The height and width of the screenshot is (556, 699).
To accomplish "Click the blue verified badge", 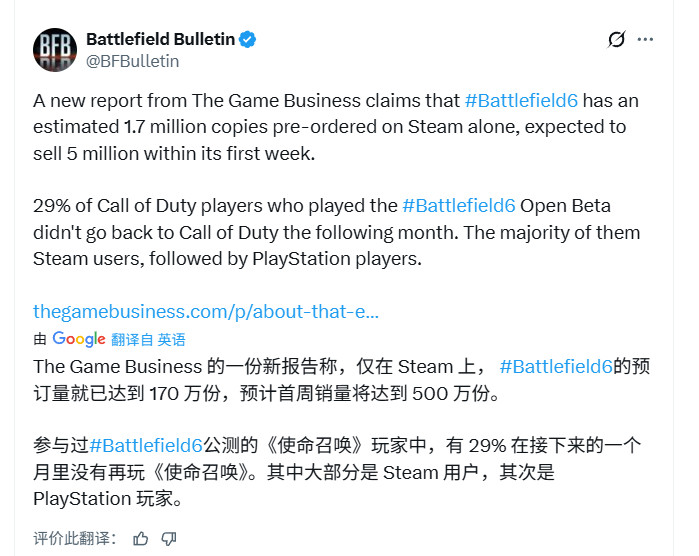I will coord(249,40).
